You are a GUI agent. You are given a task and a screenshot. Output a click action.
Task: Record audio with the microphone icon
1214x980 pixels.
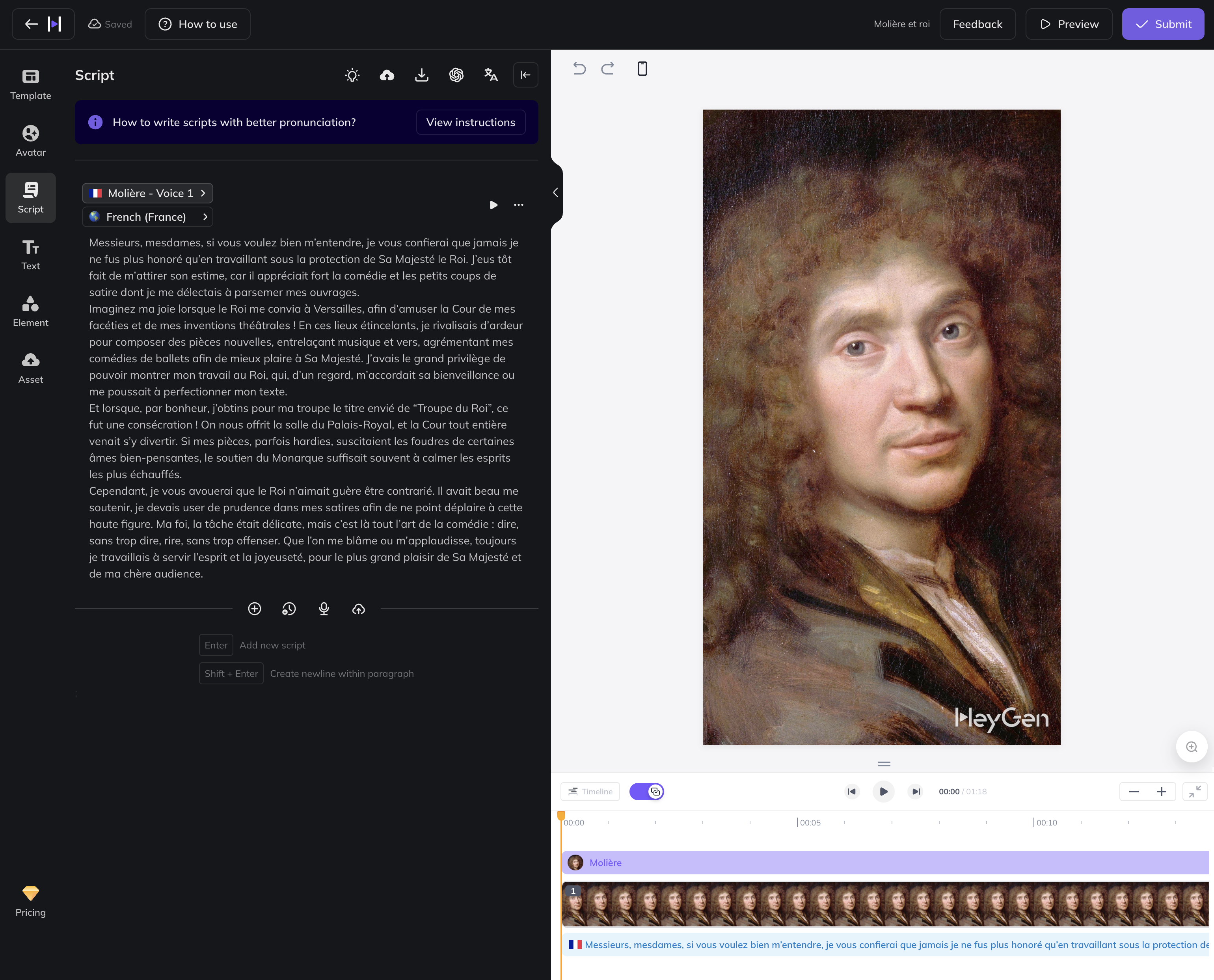click(324, 609)
